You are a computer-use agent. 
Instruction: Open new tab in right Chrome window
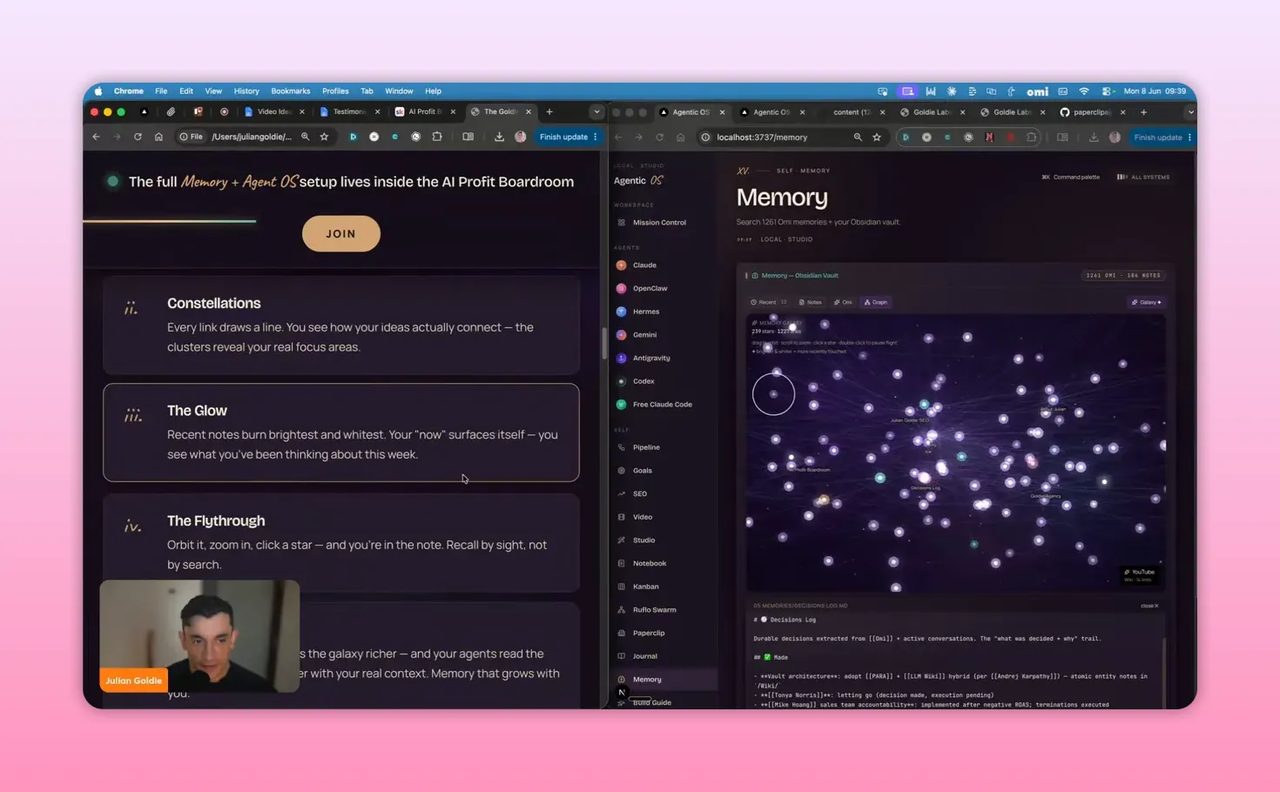[x=1144, y=112]
